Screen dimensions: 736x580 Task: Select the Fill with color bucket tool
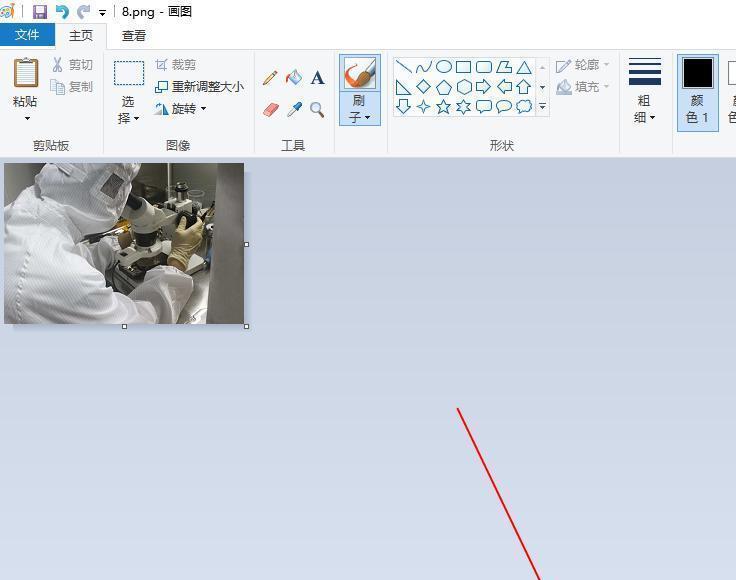[294, 77]
